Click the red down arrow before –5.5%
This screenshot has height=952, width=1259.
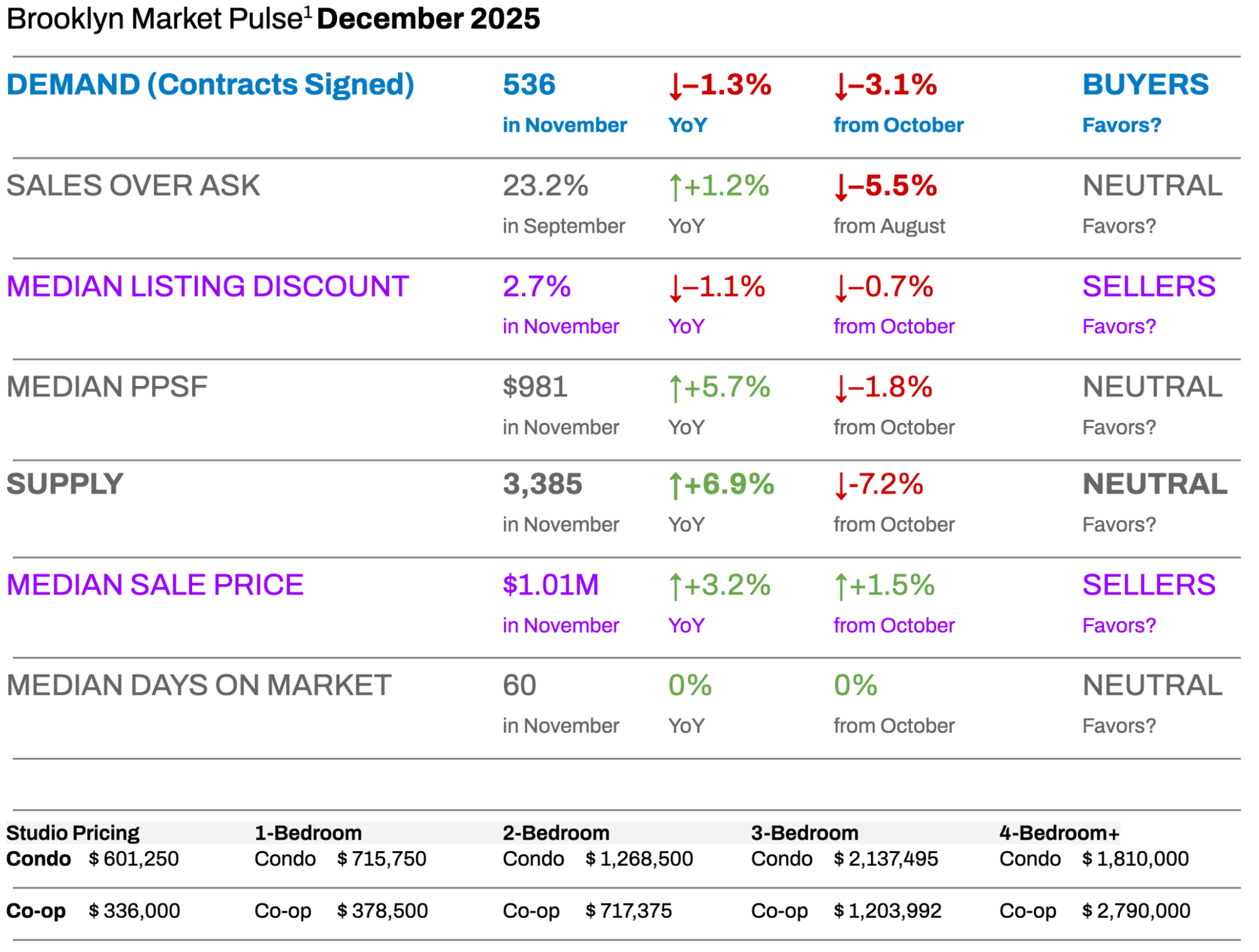tap(841, 188)
